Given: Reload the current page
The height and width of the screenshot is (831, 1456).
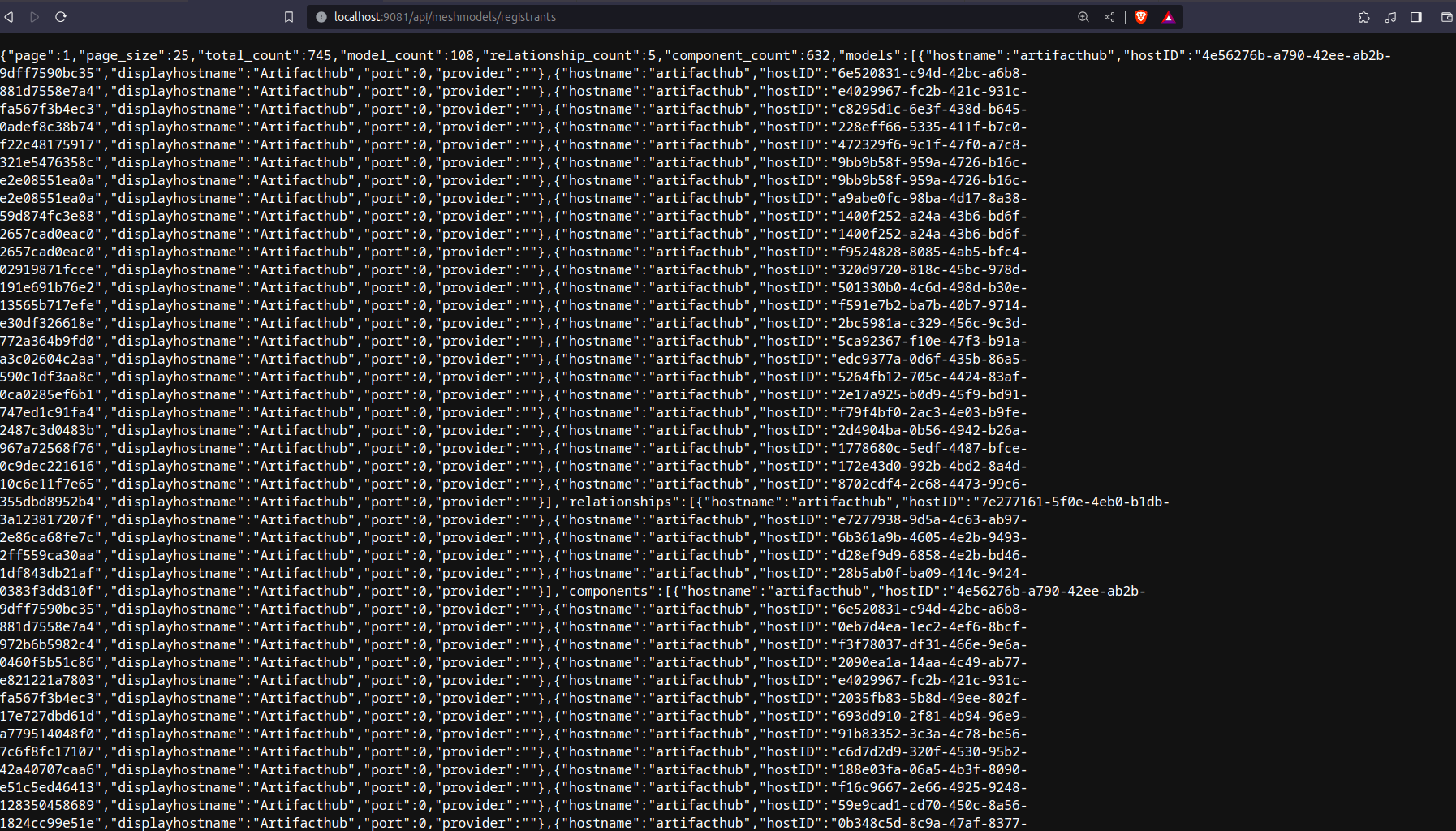Looking at the screenshot, I should pyautogui.click(x=61, y=16).
